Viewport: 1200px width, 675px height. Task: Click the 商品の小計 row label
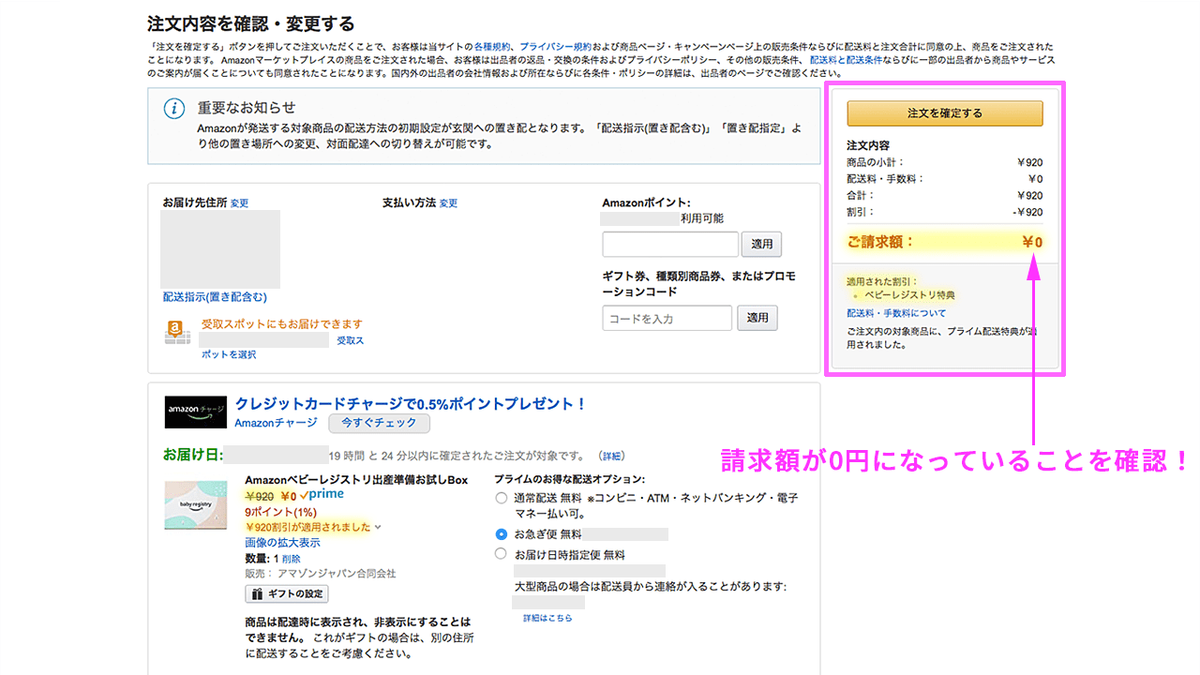tap(875, 162)
